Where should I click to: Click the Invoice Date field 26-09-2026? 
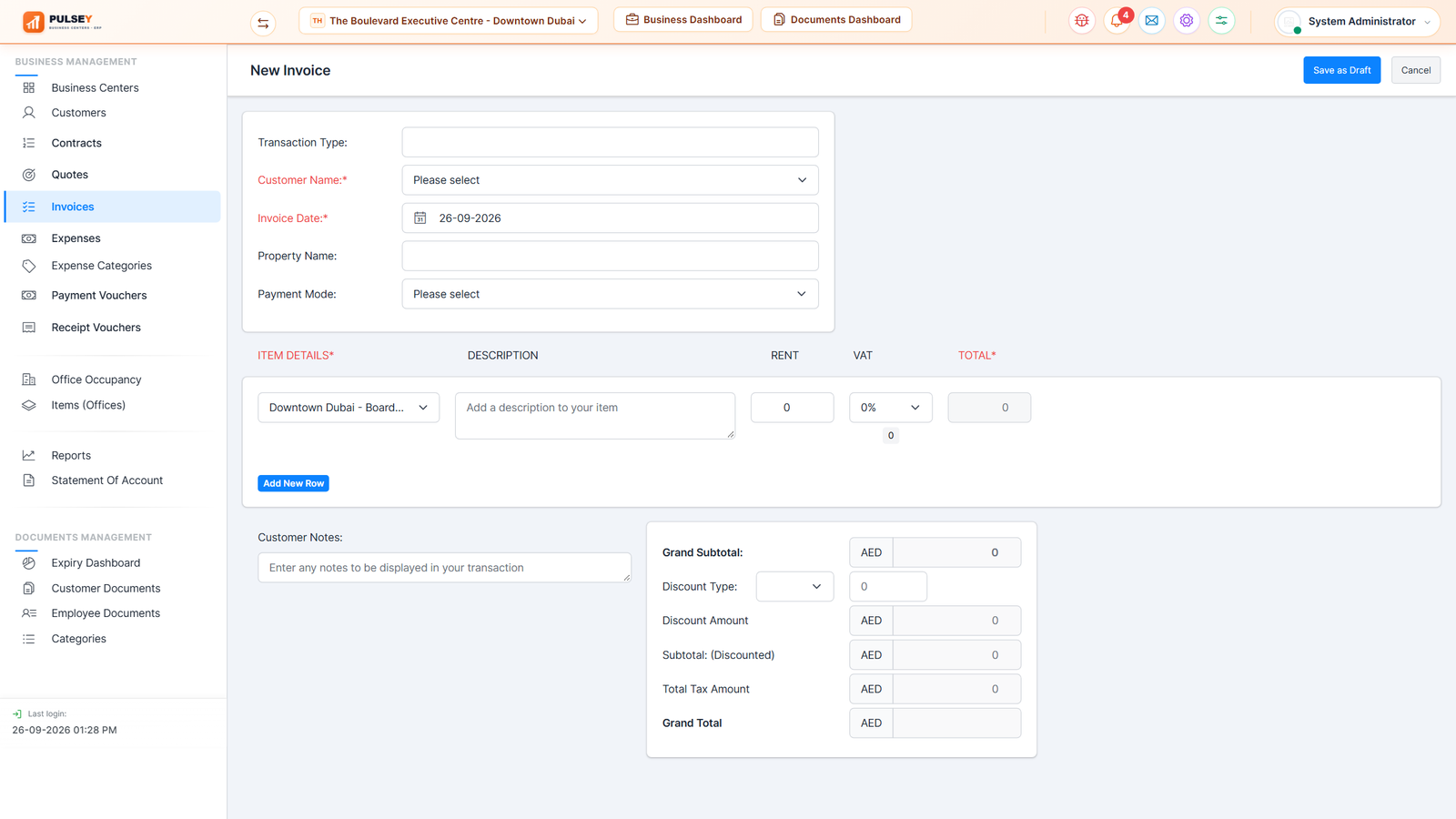(x=610, y=218)
